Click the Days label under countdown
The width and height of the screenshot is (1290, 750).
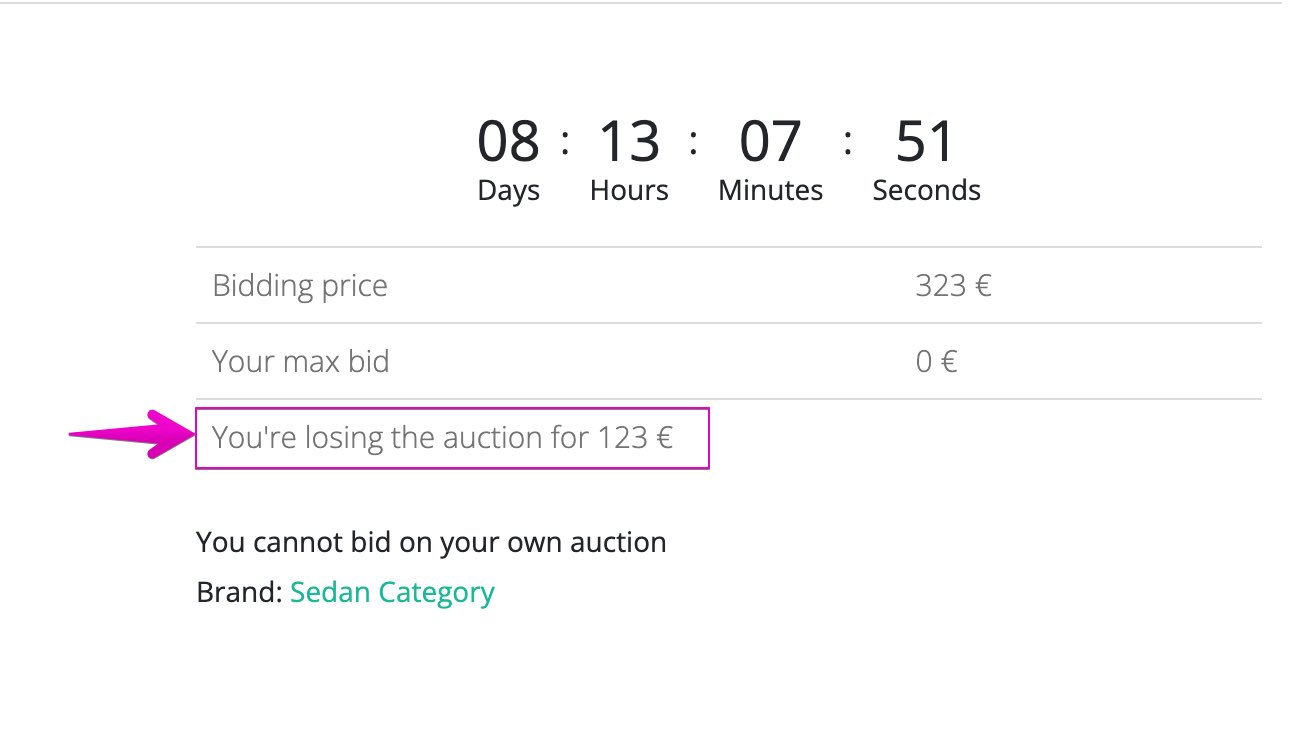point(508,190)
